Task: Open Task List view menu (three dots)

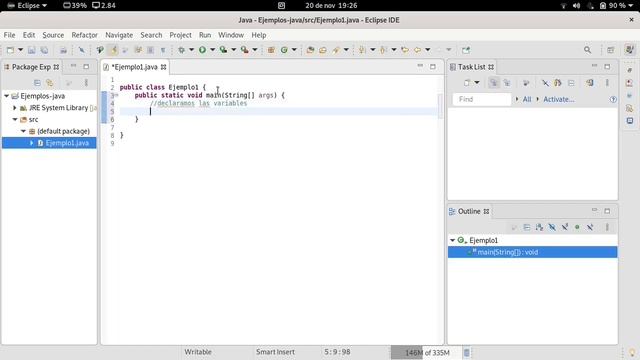Action: [607, 83]
